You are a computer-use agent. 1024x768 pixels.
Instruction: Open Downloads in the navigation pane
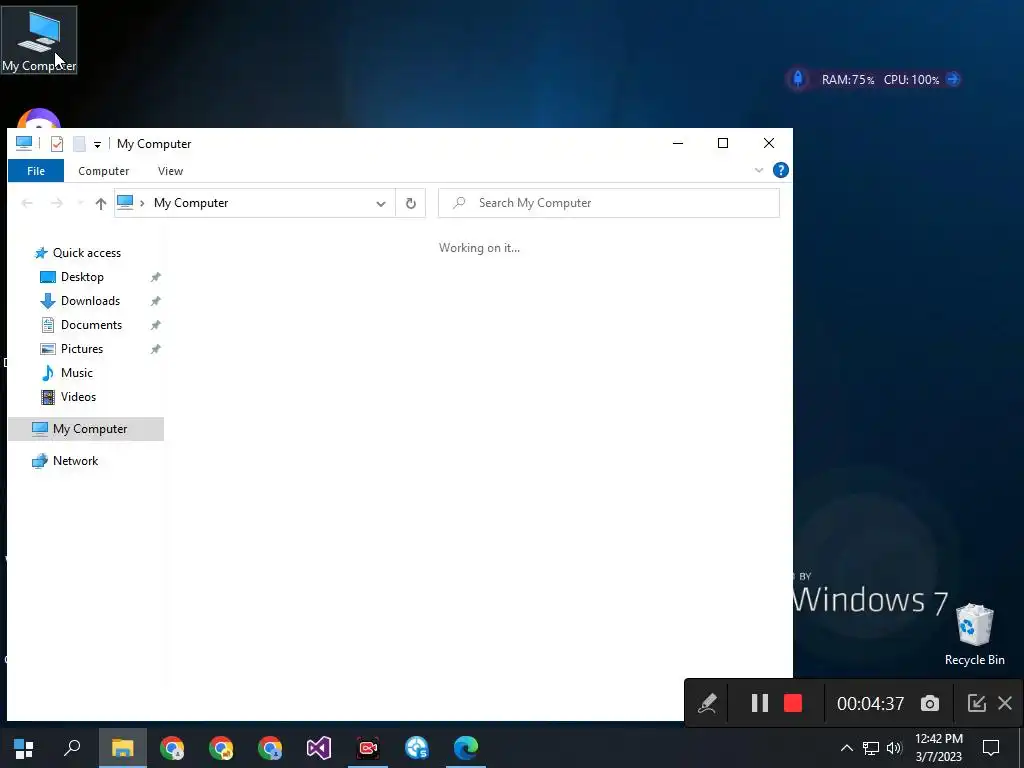point(90,301)
